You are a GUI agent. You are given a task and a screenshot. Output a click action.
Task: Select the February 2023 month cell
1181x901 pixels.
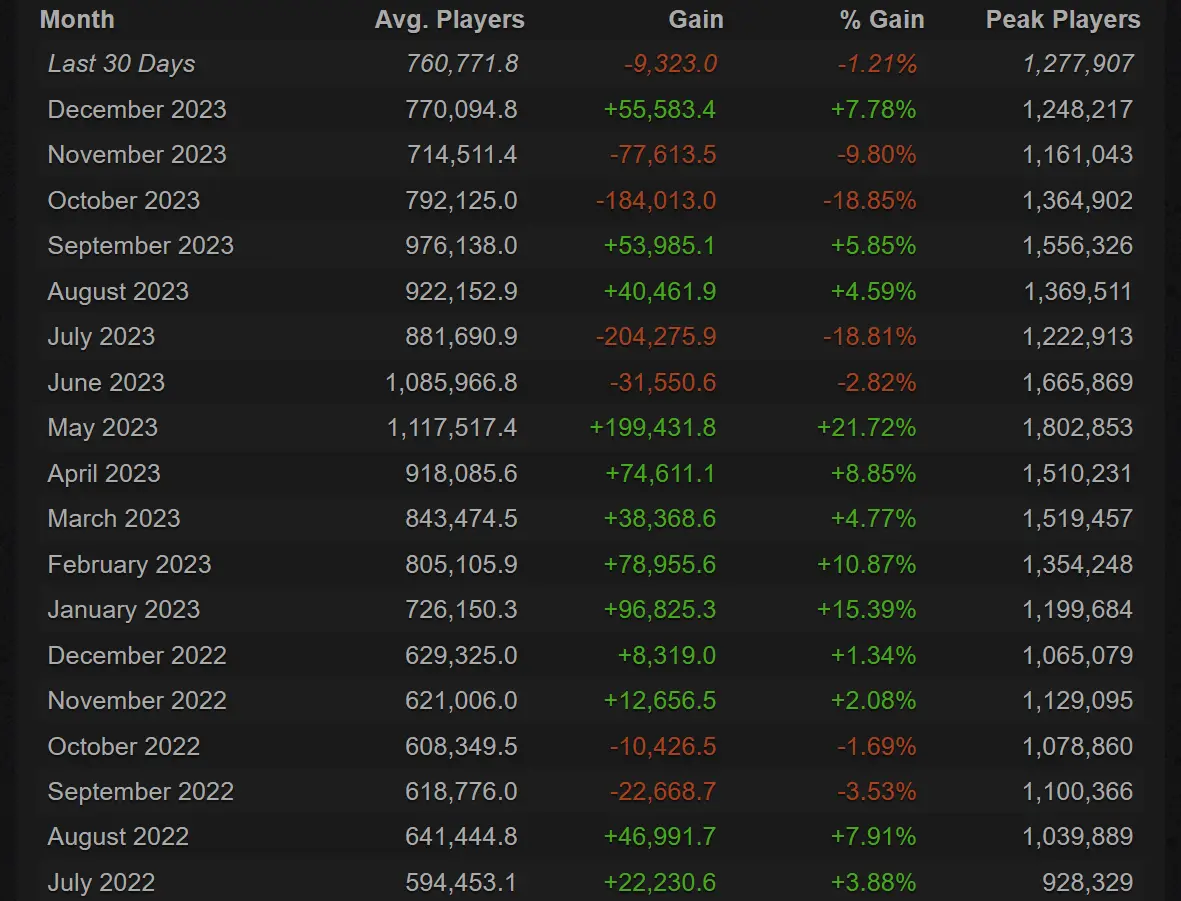point(130,565)
